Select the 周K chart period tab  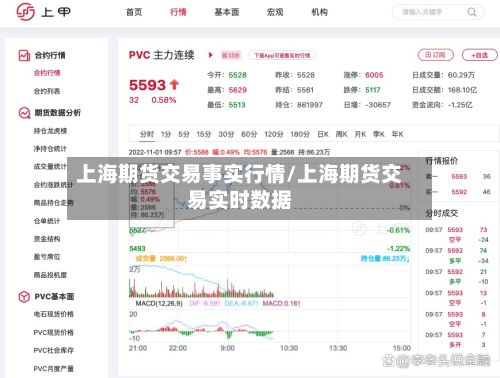pos(341,134)
